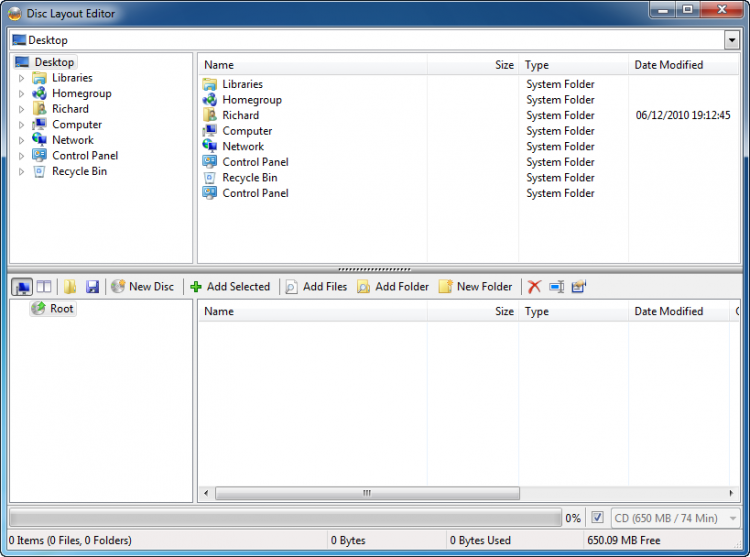Toggle the checkbox next to disc size

[x=597, y=518]
